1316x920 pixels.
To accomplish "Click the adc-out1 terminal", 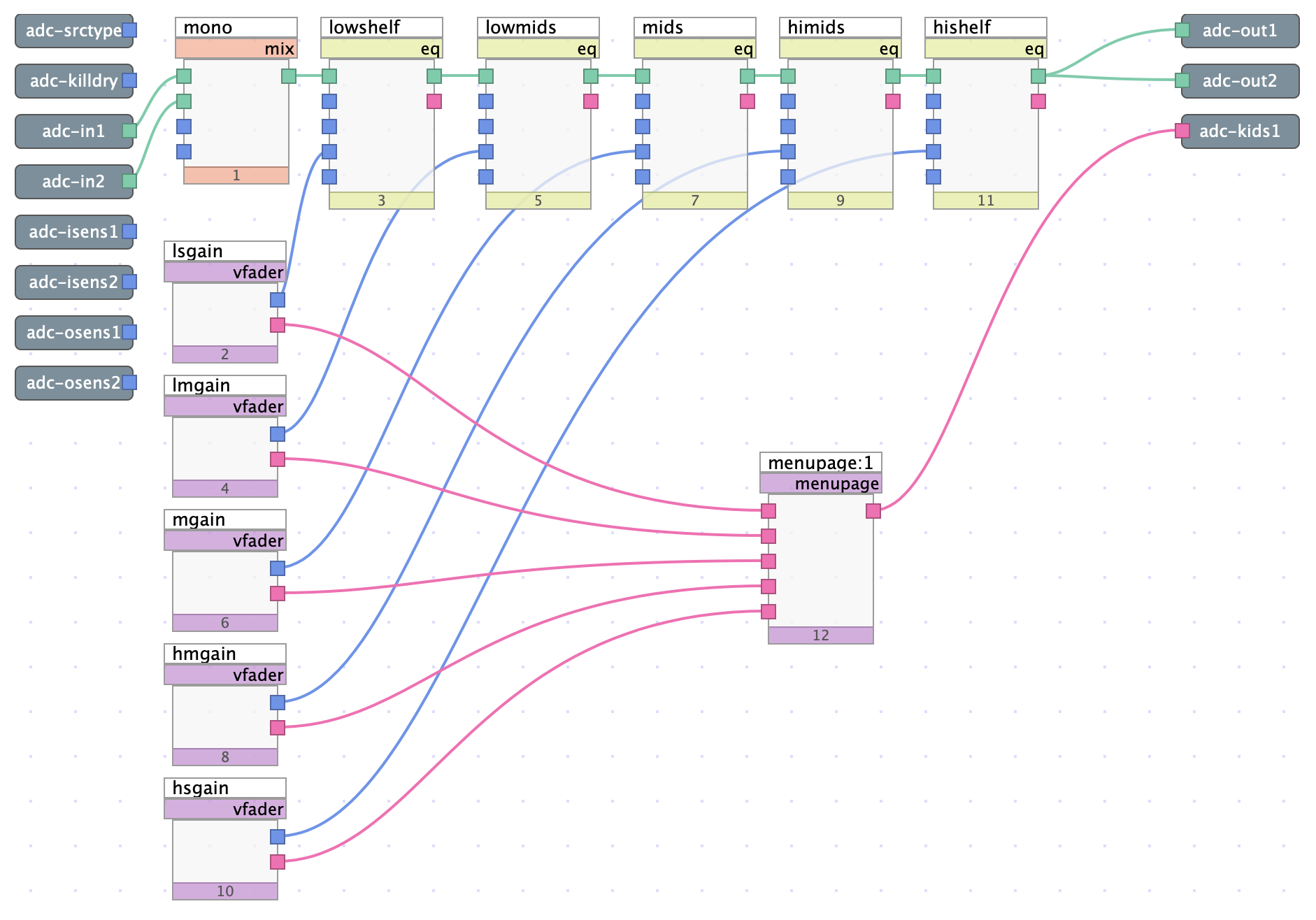I will [x=1240, y=31].
